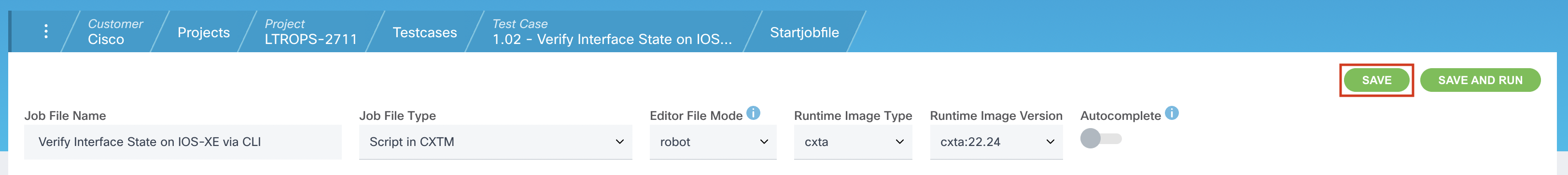1568x175 pixels.
Task: Click the Runtime Image Version chevron arrow
Action: coord(1050,142)
